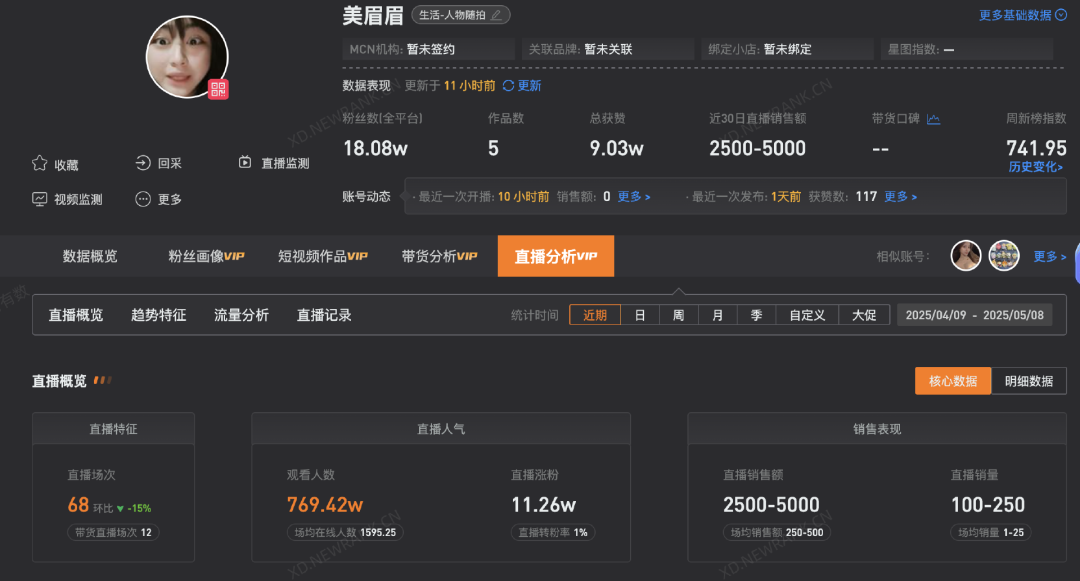
Task: Click 历史变化 link under 周新榜指数
Action: coord(1035,167)
